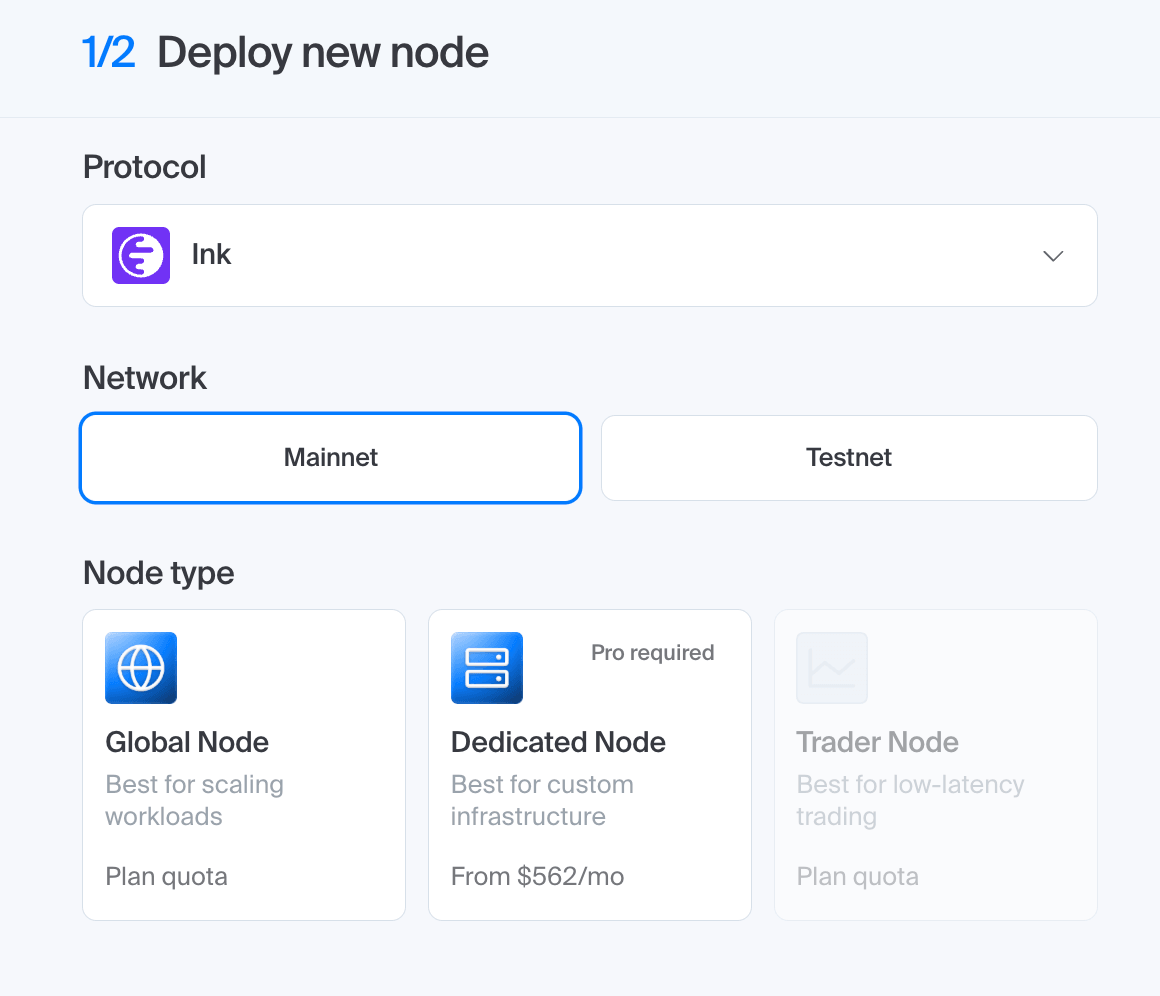Click the Node type section label
The image size is (1160, 996).
click(158, 573)
